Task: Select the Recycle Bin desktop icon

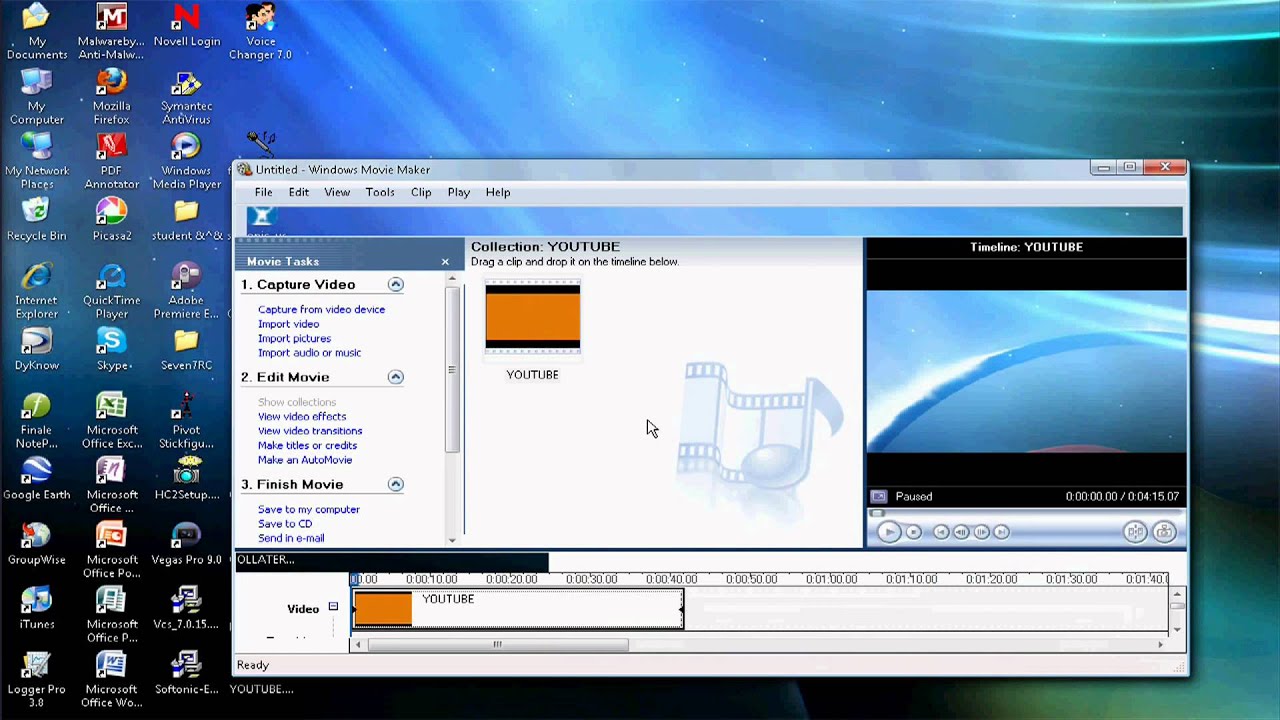Action: [36, 221]
